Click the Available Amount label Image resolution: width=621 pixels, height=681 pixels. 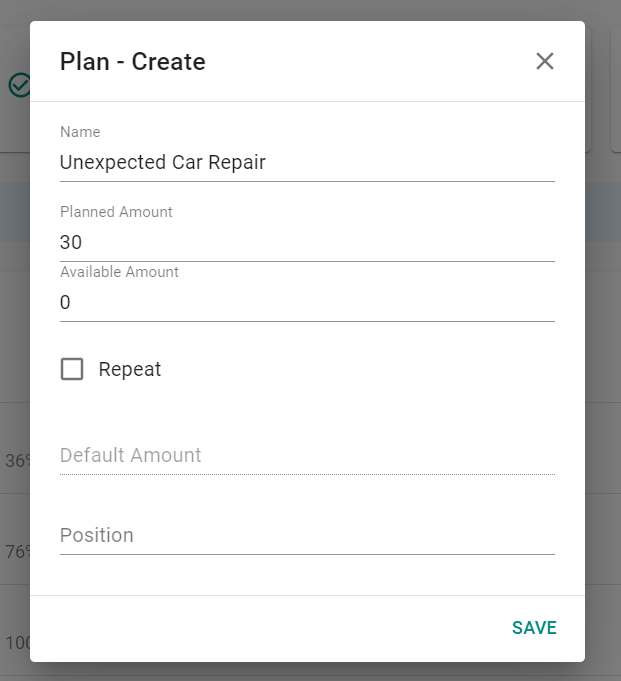[x=119, y=272]
